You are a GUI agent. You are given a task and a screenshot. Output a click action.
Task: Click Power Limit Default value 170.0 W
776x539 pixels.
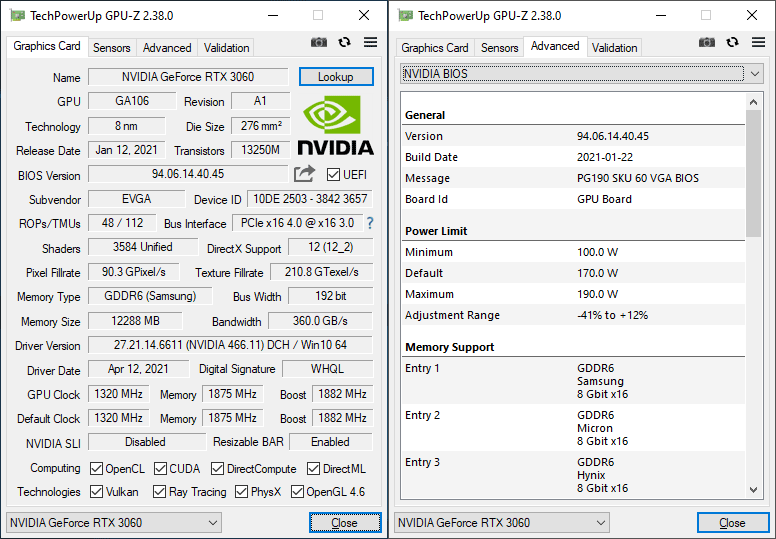tap(597, 273)
